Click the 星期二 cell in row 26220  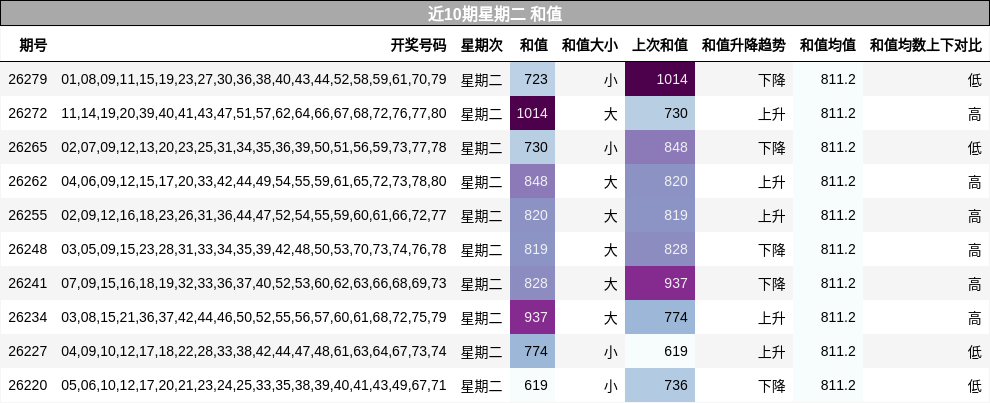coord(482,386)
